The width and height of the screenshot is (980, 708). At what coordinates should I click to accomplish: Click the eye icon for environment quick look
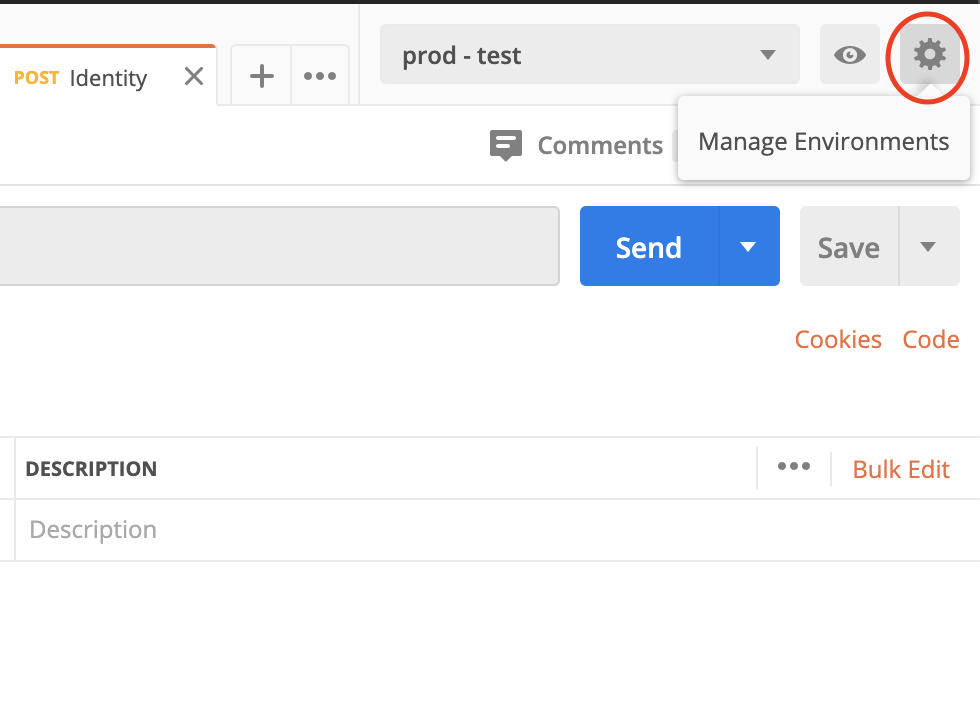point(850,54)
